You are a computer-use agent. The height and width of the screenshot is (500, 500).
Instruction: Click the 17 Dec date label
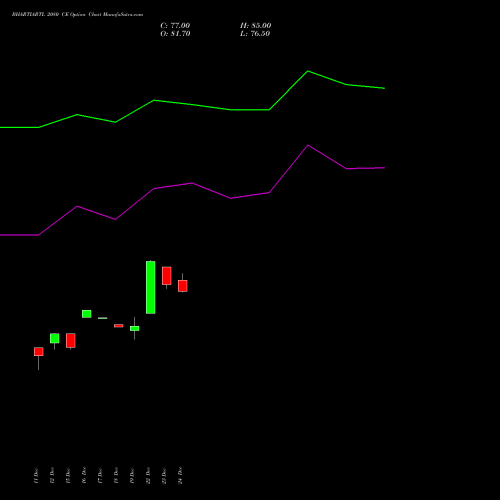pos(100,476)
